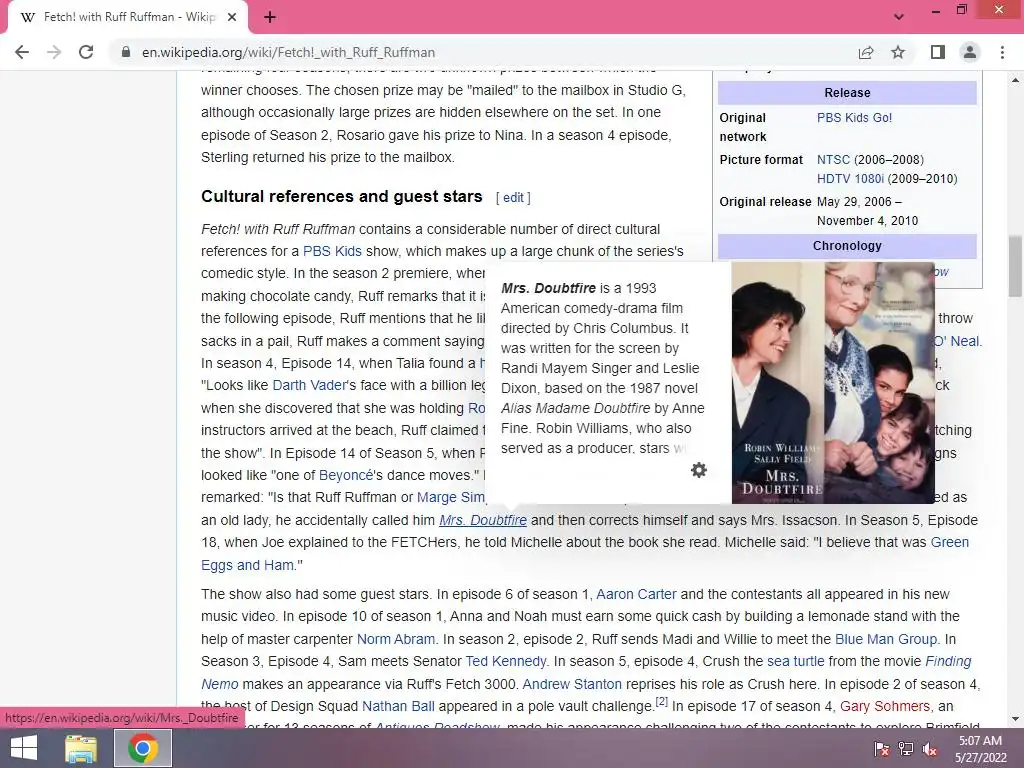Open File Explorer from taskbar
Screen dimensions: 1024x768
pos(81,748)
